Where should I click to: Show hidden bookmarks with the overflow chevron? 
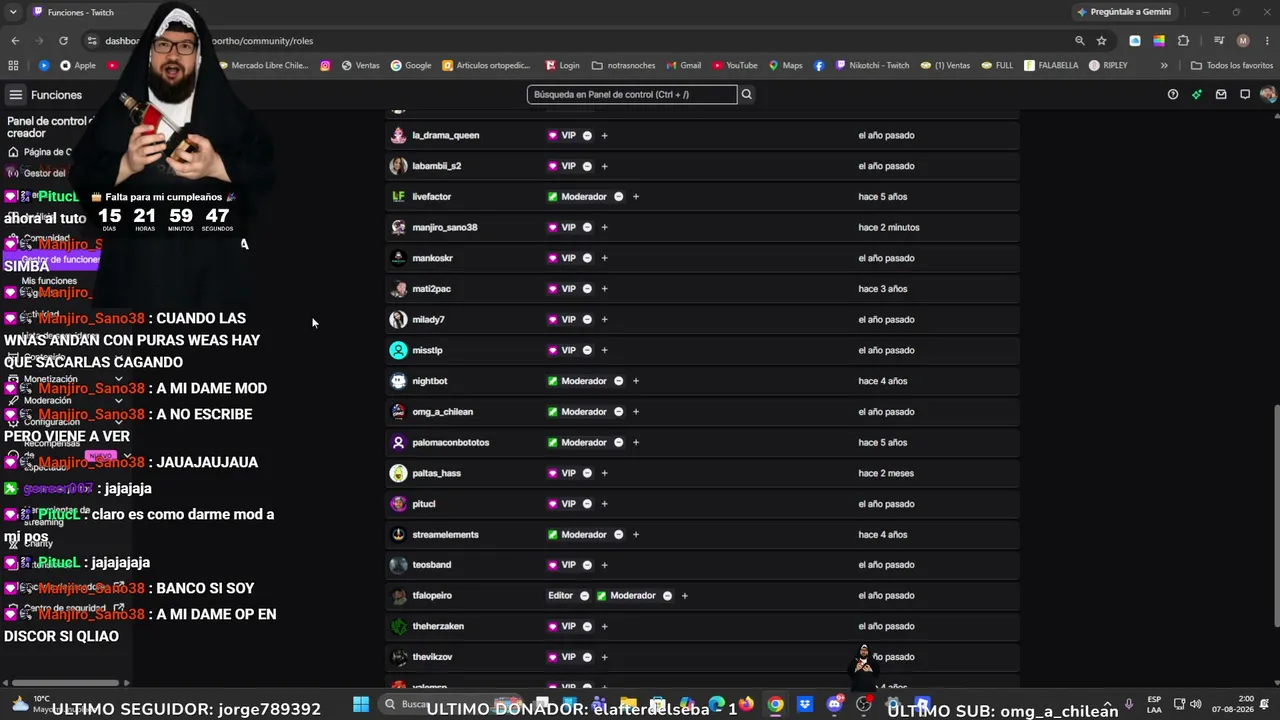coord(1164,66)
